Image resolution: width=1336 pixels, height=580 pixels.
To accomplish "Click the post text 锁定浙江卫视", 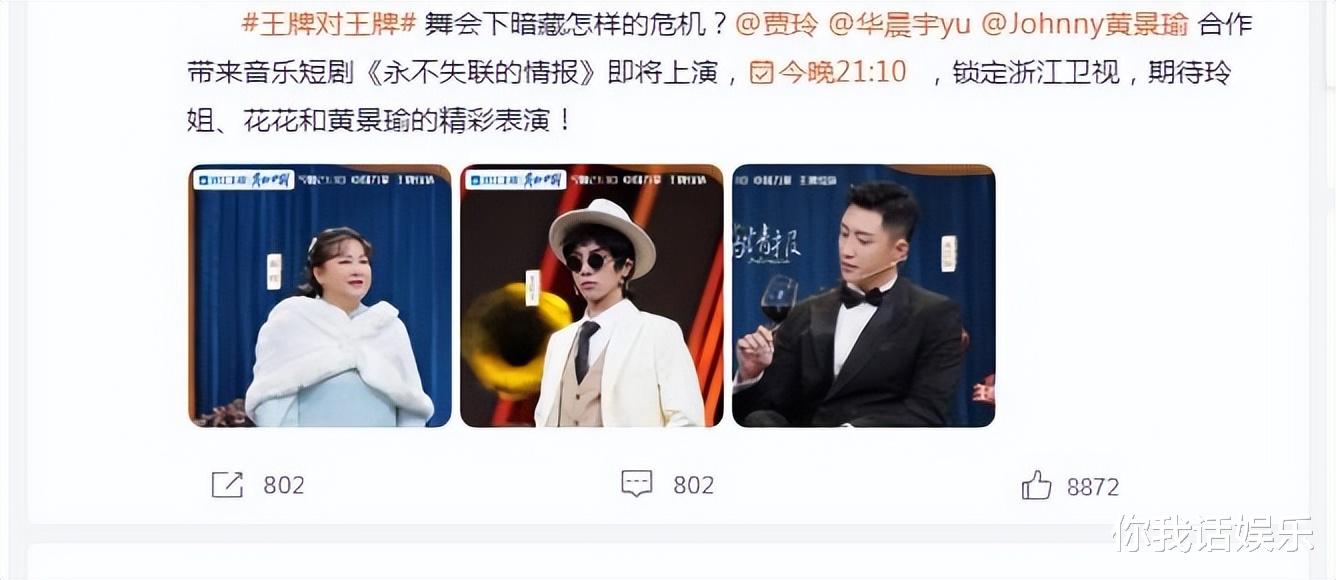I will [x=1036, y=72].
